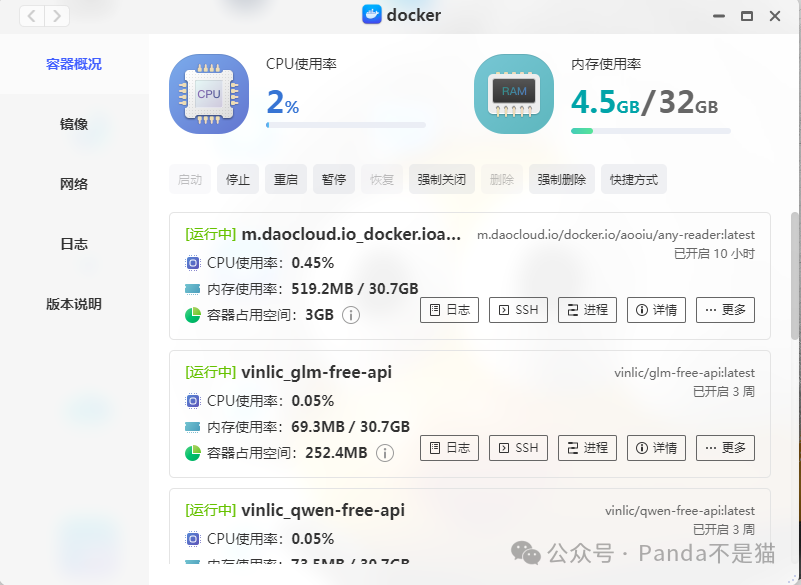
Task: View 进程 processes of vinlic_glm-free-api
Action: 587,448
